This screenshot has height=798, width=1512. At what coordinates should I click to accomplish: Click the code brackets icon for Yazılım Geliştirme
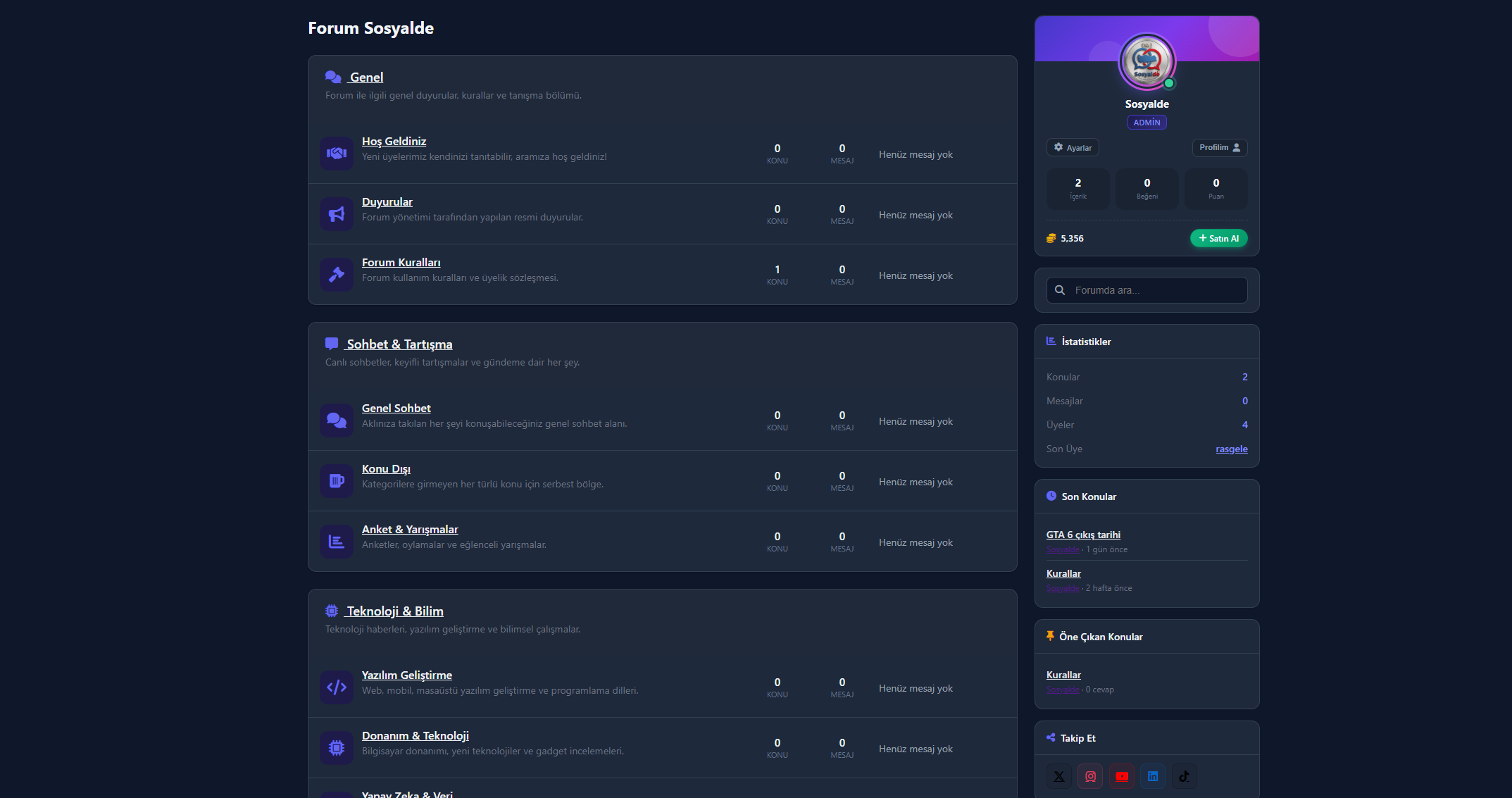(x=337, y=687)
